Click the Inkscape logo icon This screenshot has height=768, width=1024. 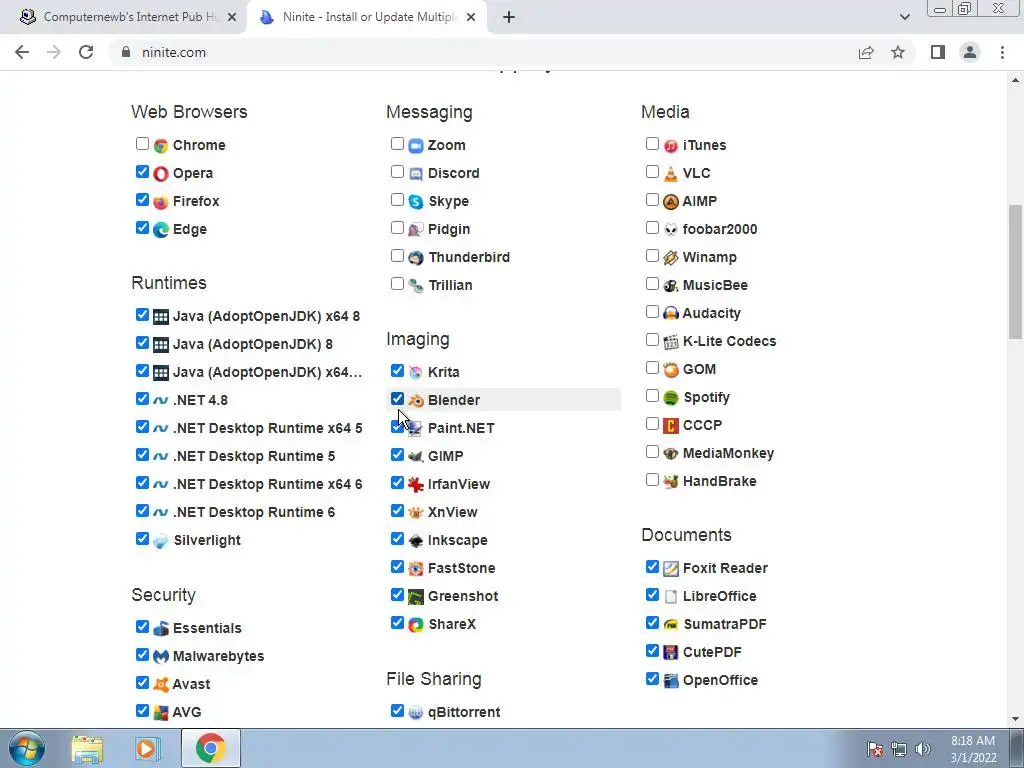coord(416,541)
